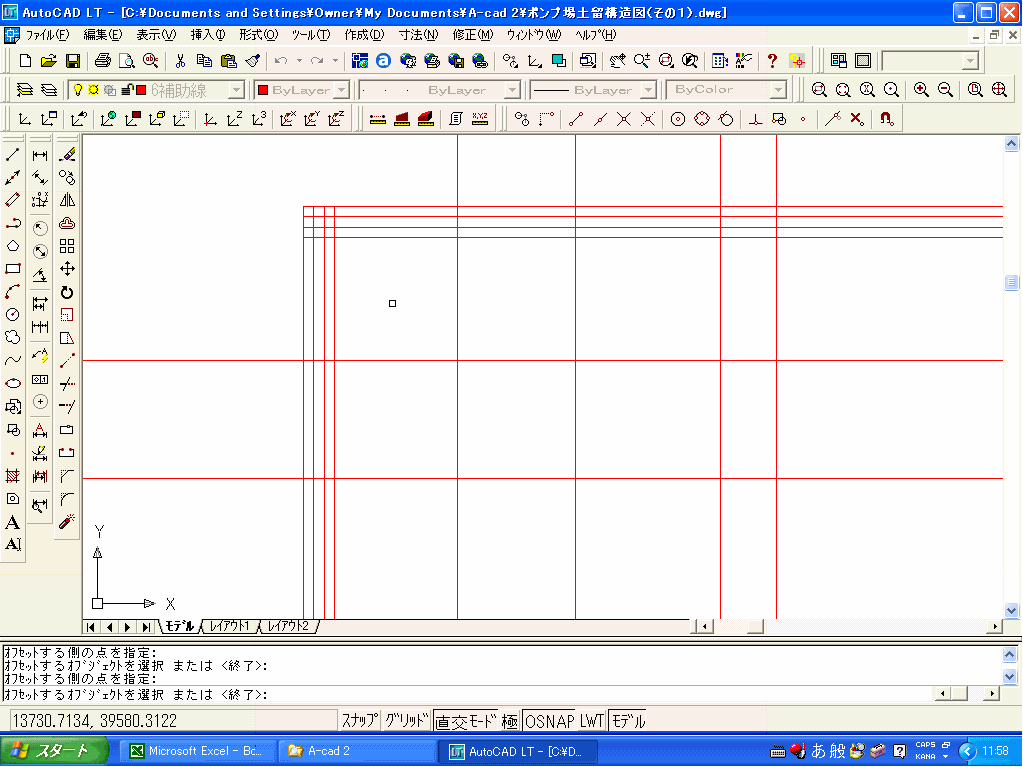Click the Snap to Endpoint icon
Viewport: 1023px width, 767px height.
coord(575,119)
